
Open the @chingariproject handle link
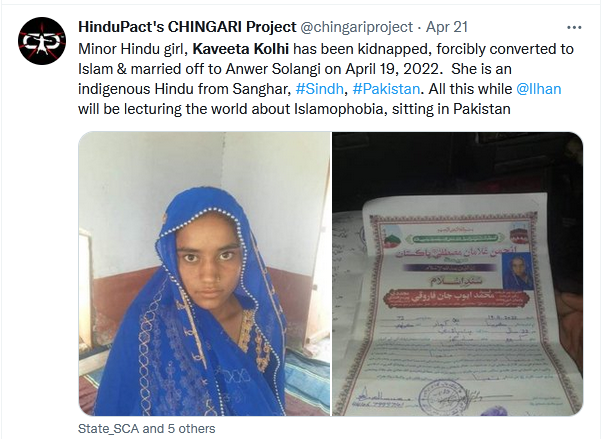click(x=356, y=27)
